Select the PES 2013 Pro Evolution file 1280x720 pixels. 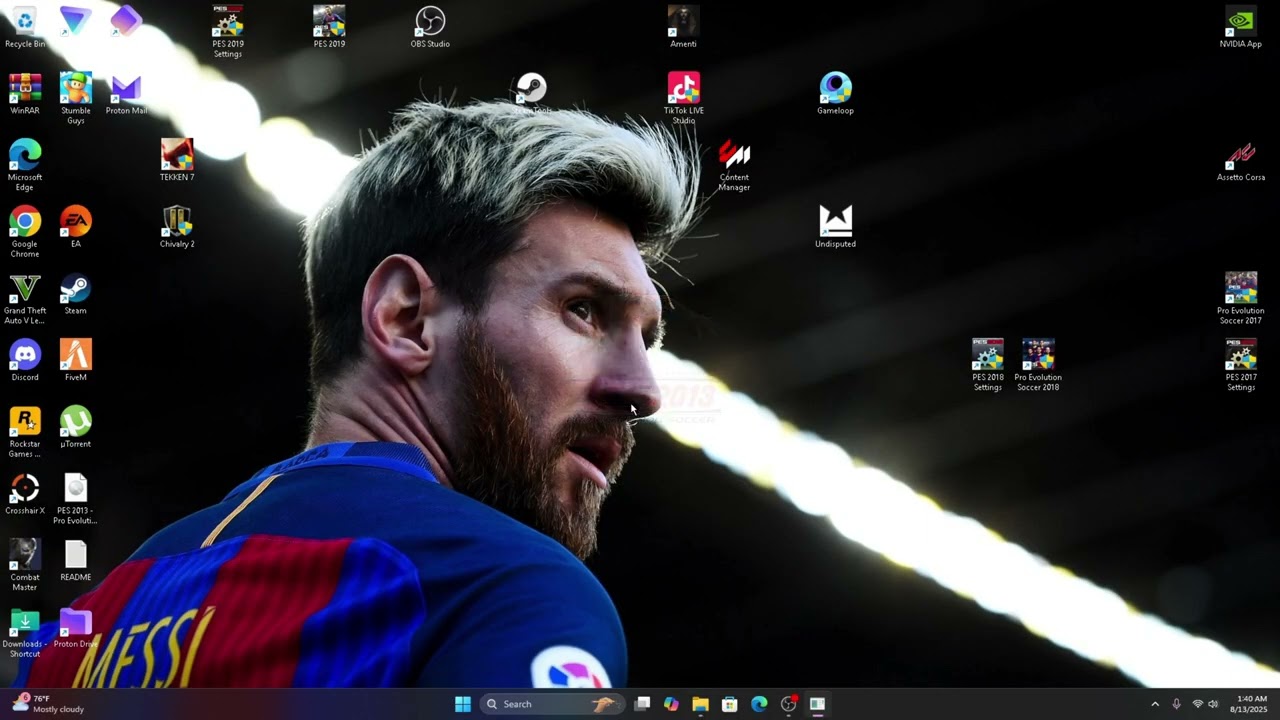coord(75,499)
